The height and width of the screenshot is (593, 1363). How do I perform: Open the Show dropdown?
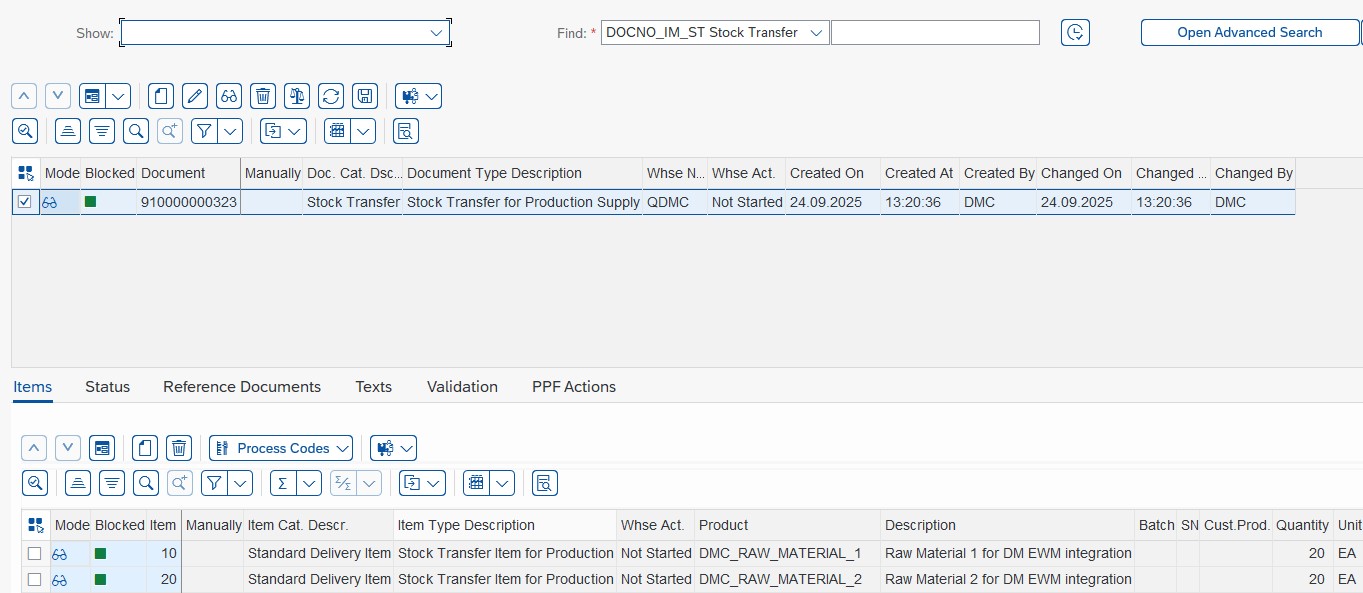pyautogui.click(x=436, y=33)
